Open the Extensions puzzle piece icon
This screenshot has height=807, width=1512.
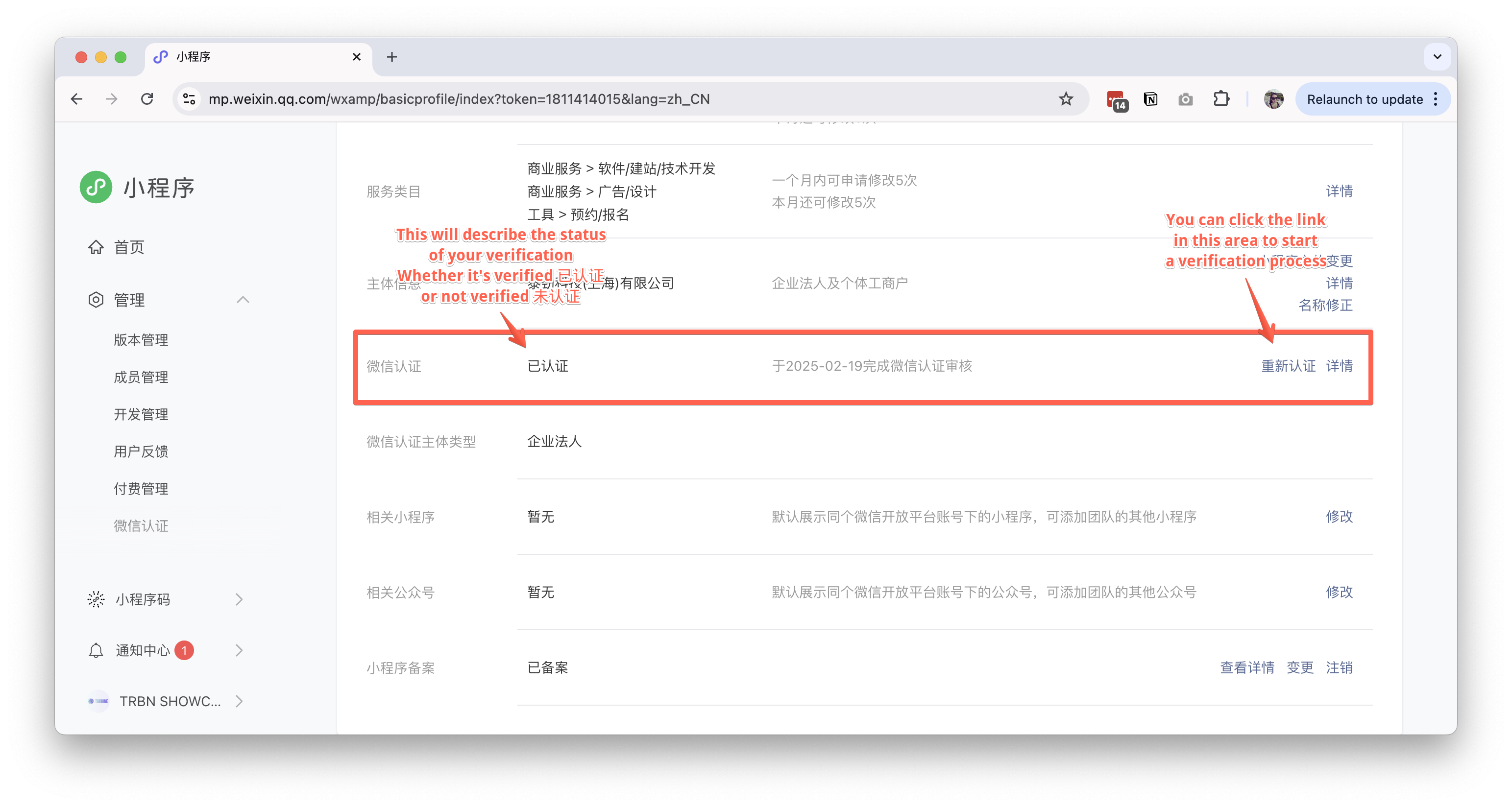(1221, 99)
